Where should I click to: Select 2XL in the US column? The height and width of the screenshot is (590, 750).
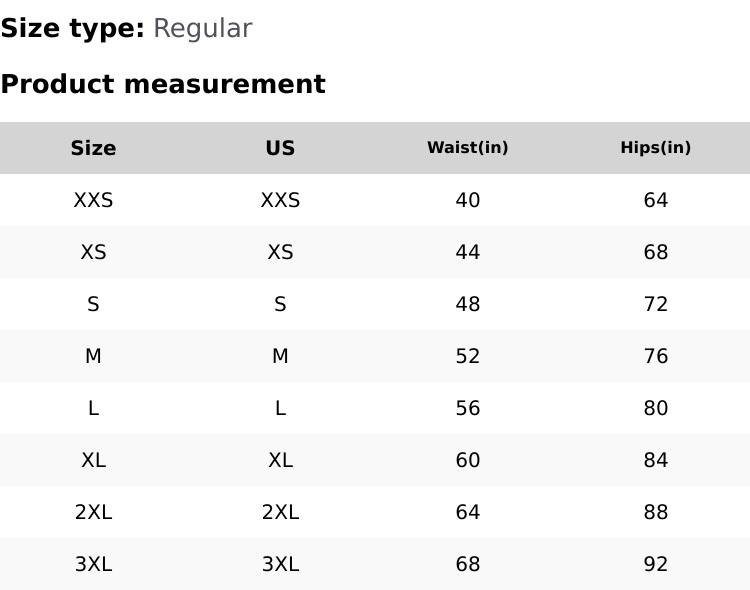280,512
